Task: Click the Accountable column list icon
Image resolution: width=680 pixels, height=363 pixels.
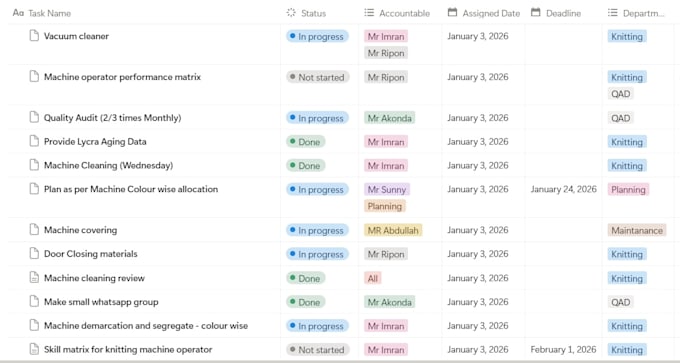Action: click(369, 13)
